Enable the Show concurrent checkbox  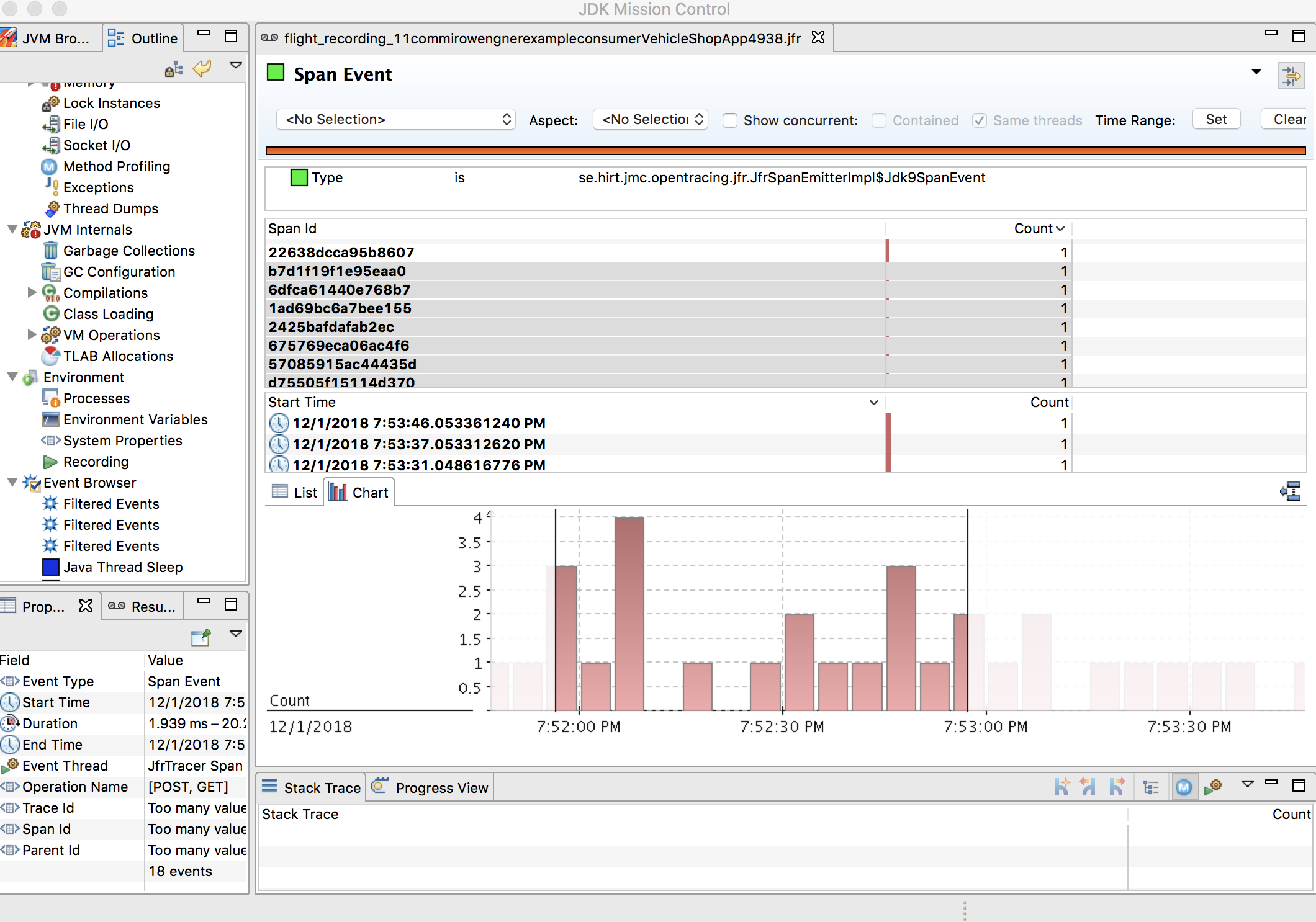731,120
